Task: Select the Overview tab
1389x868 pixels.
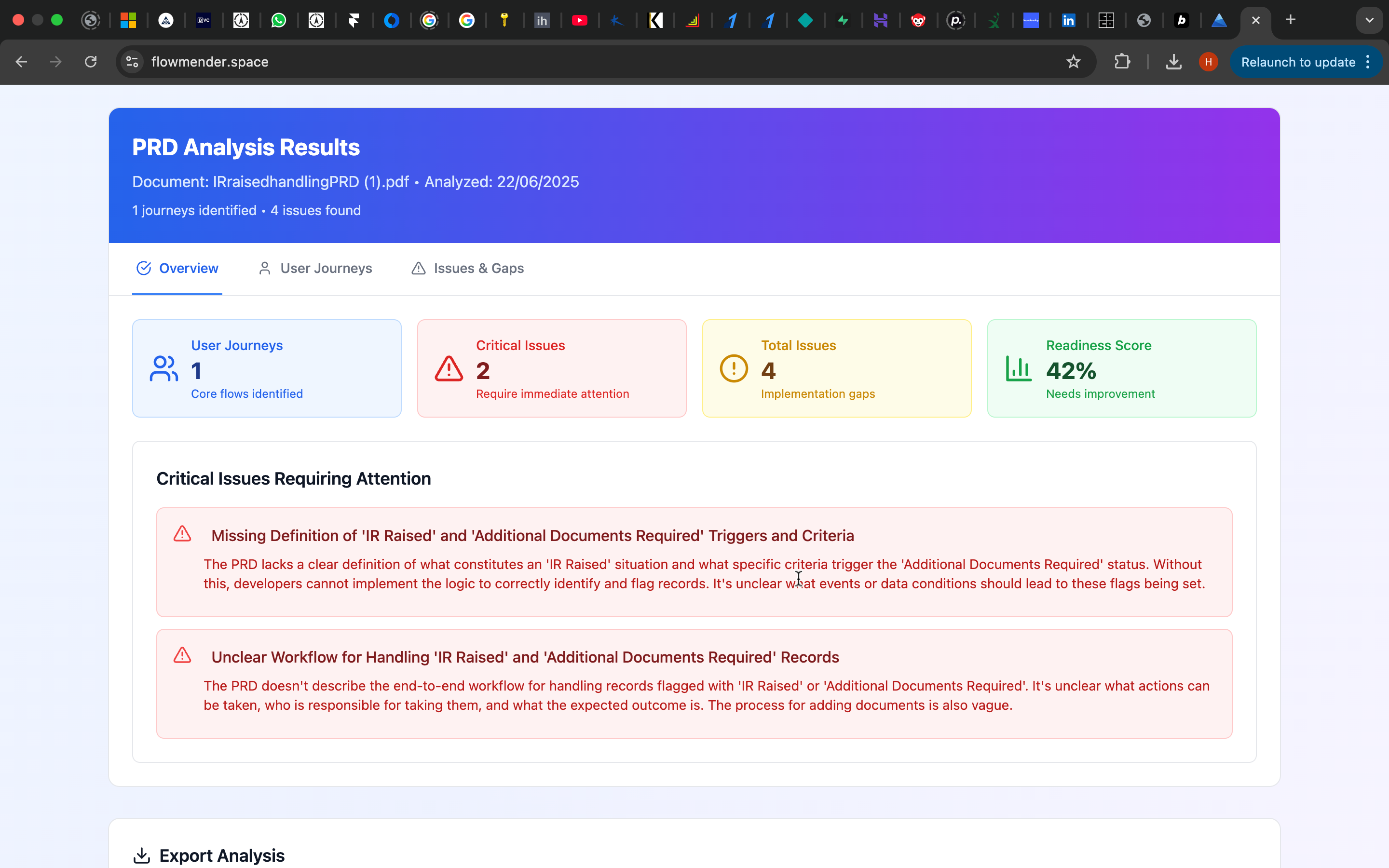Action: pos(177,268)
